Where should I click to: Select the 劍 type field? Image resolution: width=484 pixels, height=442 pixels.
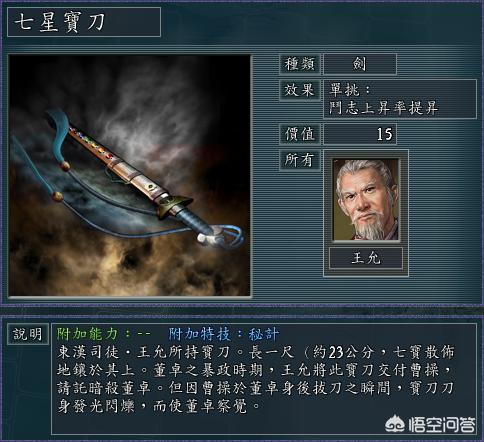tap(360, 64)
